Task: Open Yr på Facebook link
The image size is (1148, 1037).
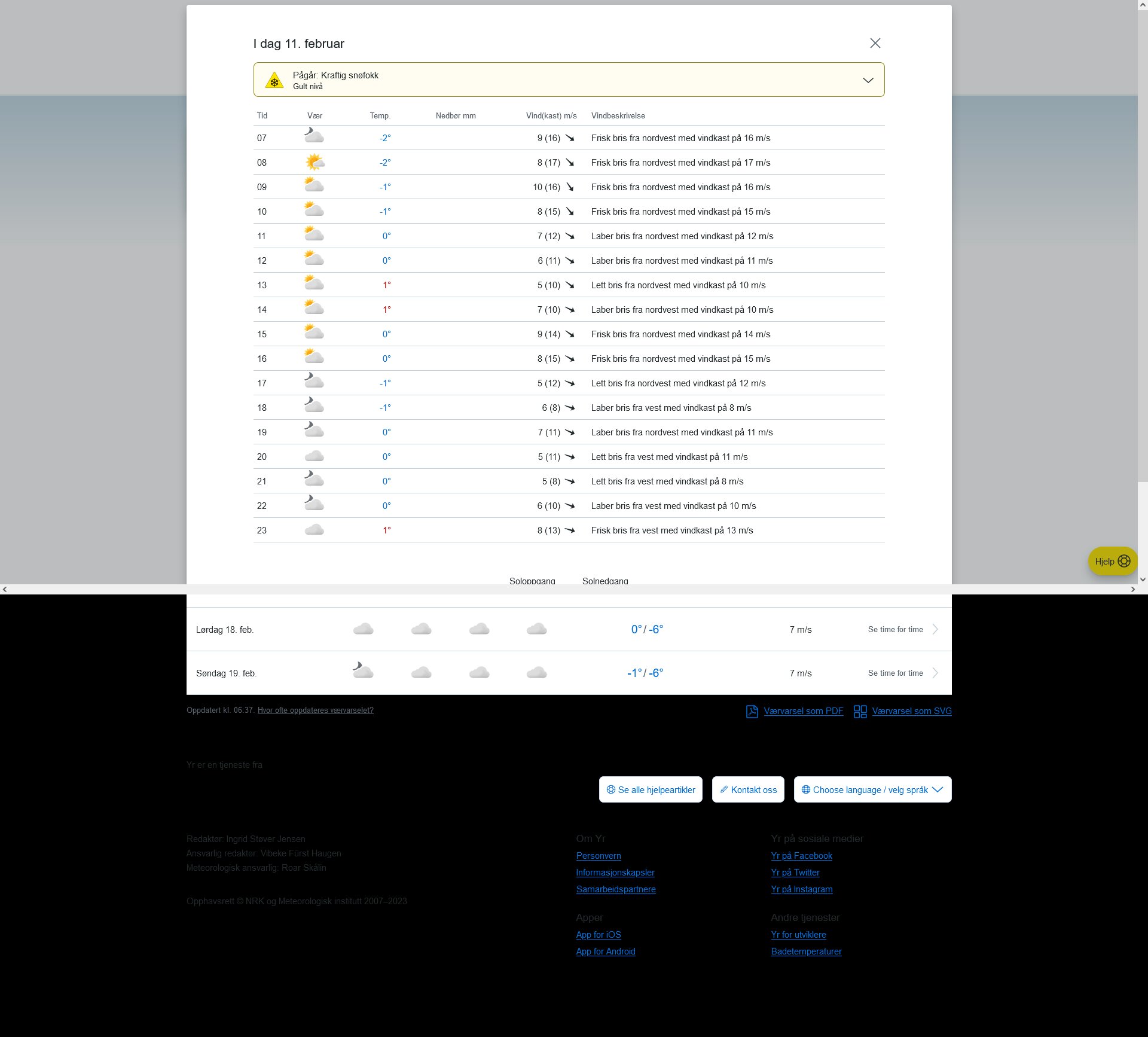Action: click(x=801, y=856)
